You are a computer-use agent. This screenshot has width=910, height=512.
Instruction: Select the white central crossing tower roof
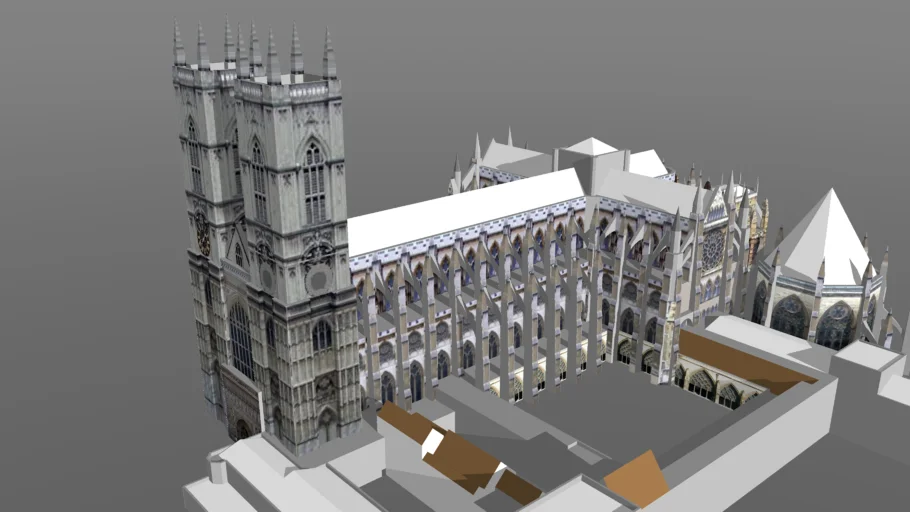coord(592,146)
